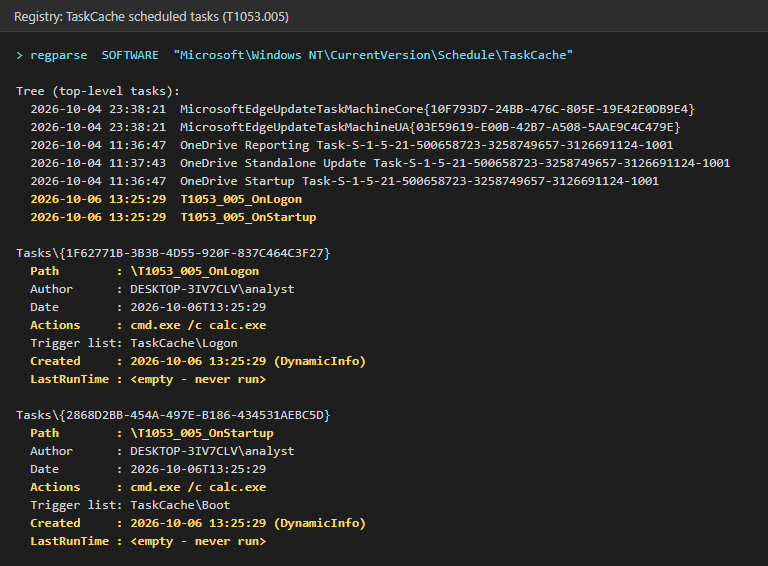The height and width of the screenshot is (566, 768).
Task: Click the Tasks\{1F62771B-3B3B-4D55-920F-837C464C3F27} key header
Action: pos(173,253)
